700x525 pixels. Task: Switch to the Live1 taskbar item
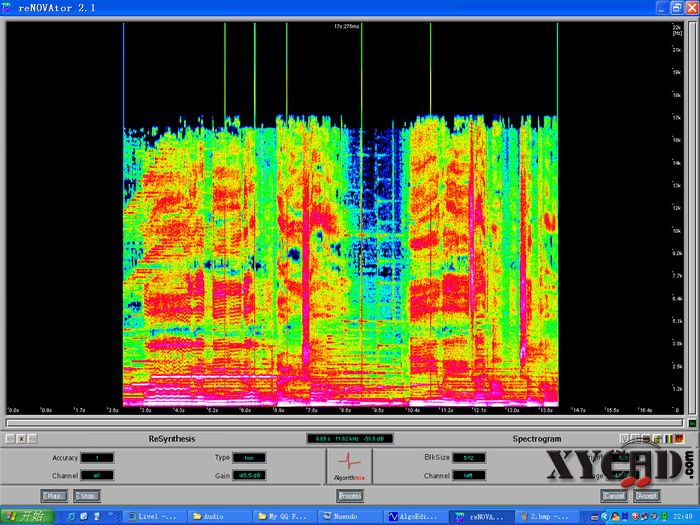pyautogui.click(x=152, y=517)
